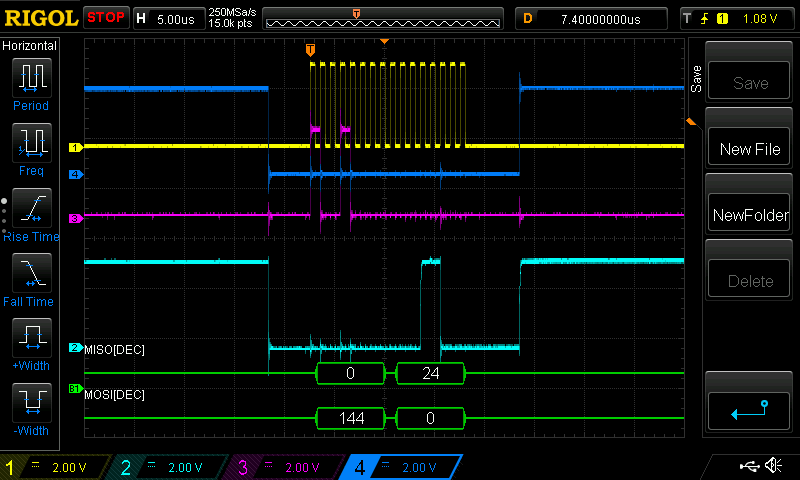The image size is (800, 480).
Task: Click the channel 3 magenta ground marker
Action: [x=76, y=218]
